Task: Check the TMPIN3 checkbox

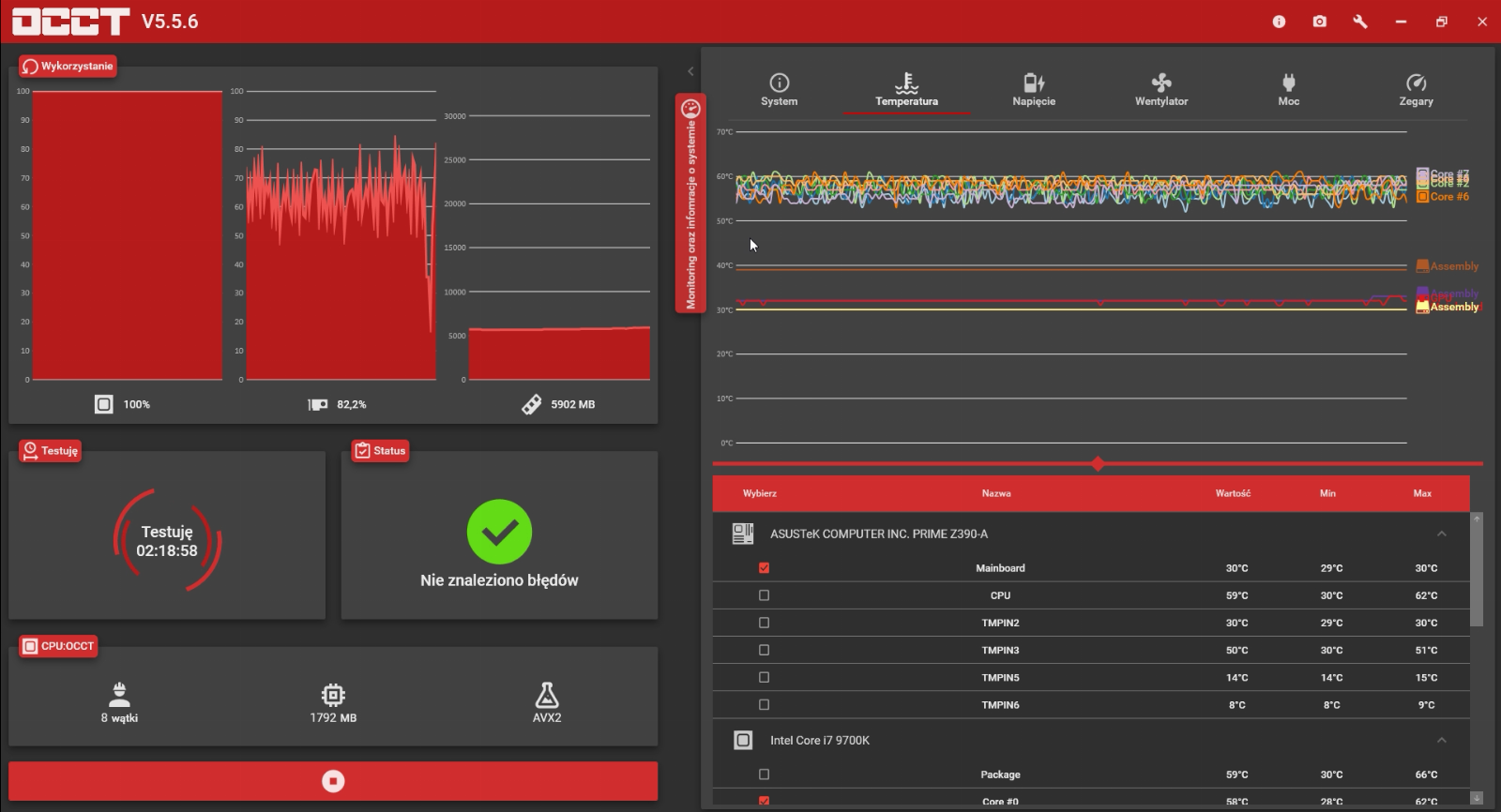Action: click(764, 650)
